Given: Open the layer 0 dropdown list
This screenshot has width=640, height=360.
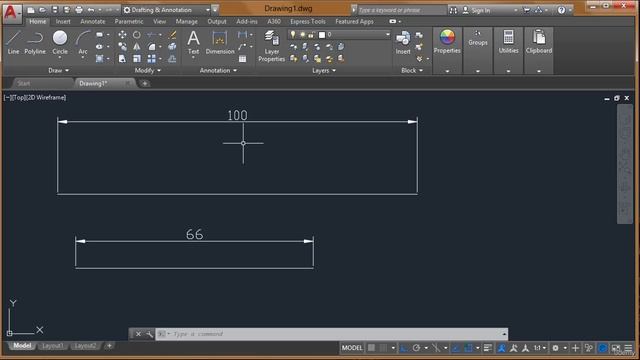Looking at the screenshot, I should pyautogui.click(x=340, y=35).
